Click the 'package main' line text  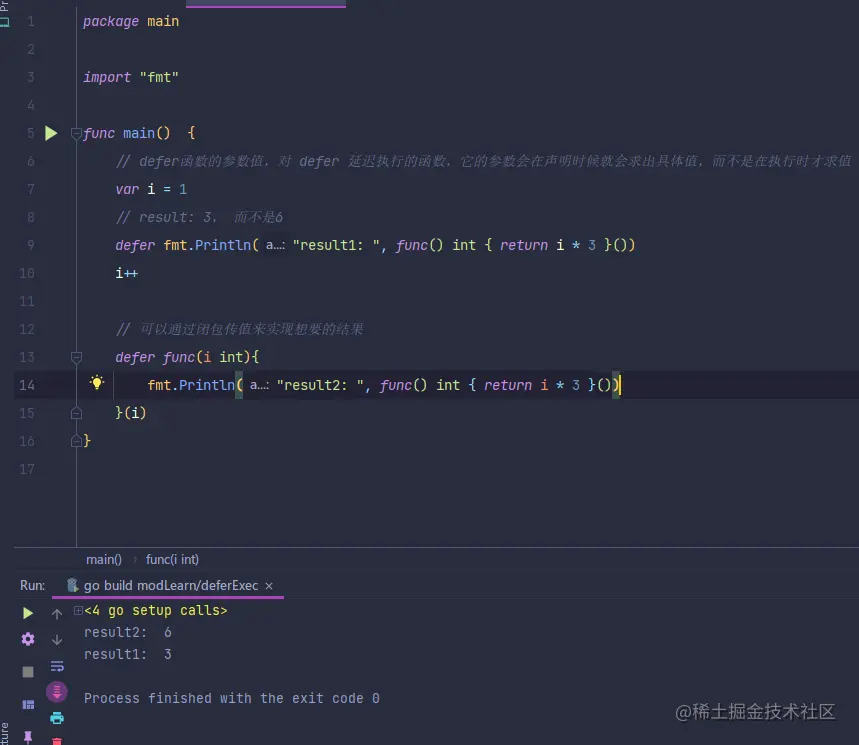131,21
